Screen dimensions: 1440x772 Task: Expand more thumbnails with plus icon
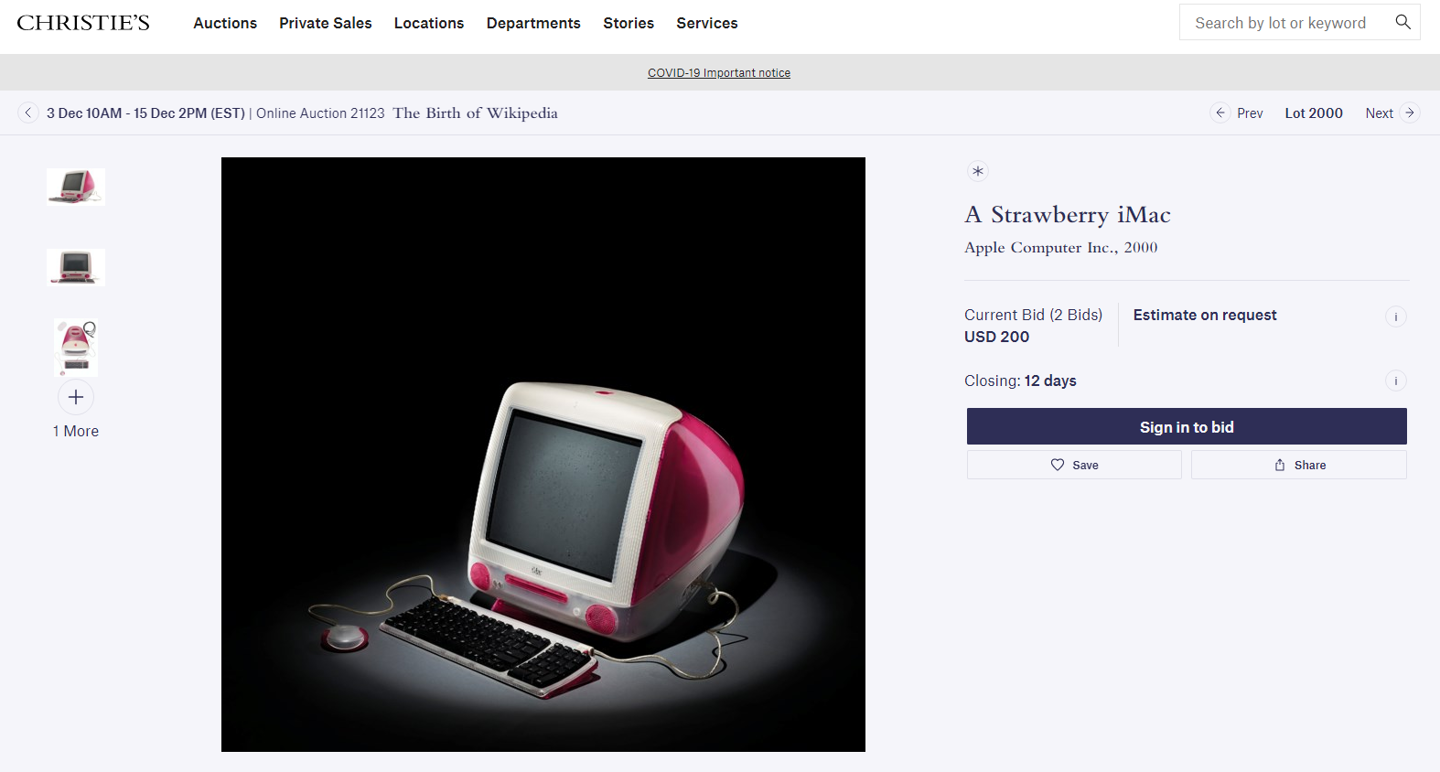pyautogui.click(x=76, y=397)
